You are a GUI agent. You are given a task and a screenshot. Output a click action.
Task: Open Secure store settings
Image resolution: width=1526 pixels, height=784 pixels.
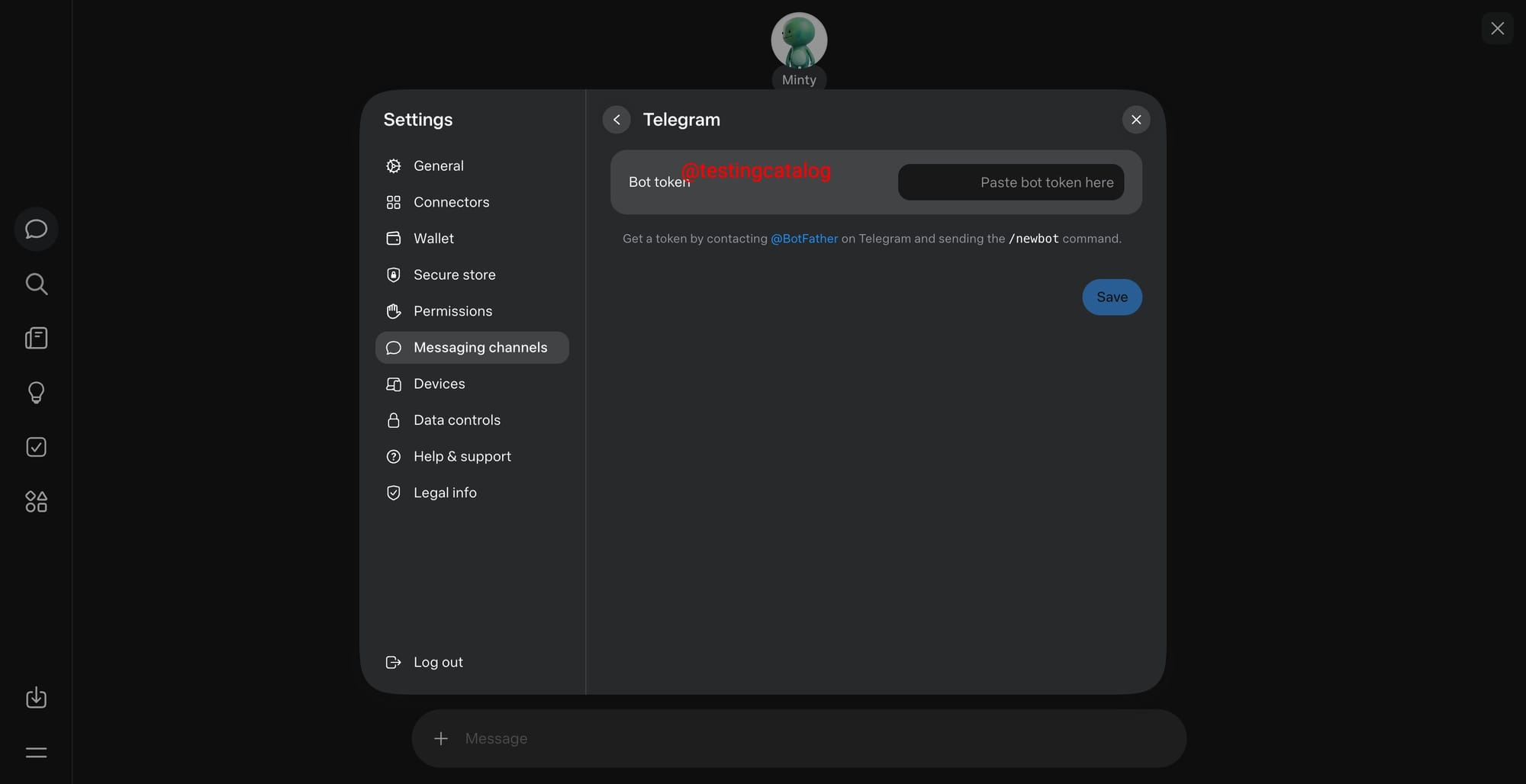click(472, 275)
